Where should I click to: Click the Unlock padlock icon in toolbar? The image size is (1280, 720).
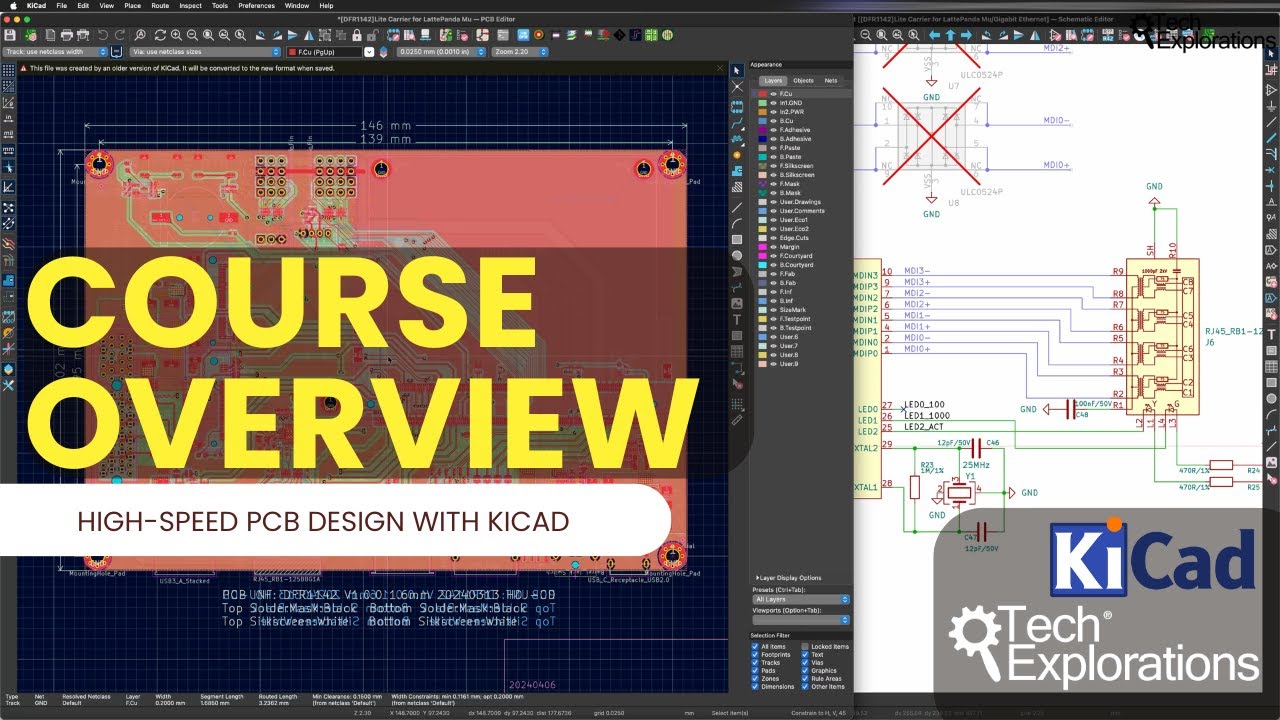click(x=372, y=34)
